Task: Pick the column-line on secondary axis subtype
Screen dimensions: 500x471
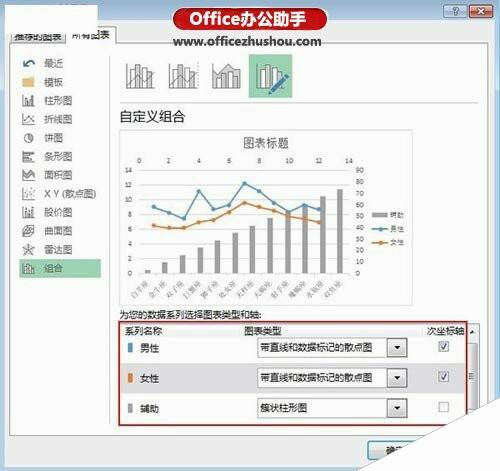Action: (183, 76)
